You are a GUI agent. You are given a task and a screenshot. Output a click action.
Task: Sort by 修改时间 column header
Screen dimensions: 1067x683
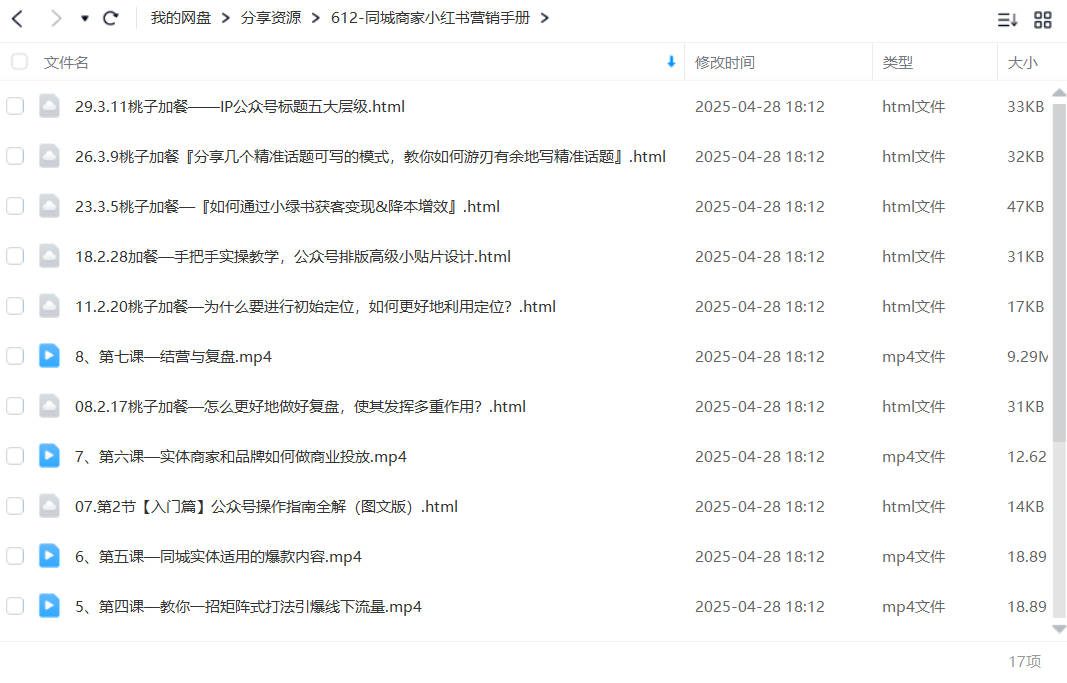tap(725, 63)
